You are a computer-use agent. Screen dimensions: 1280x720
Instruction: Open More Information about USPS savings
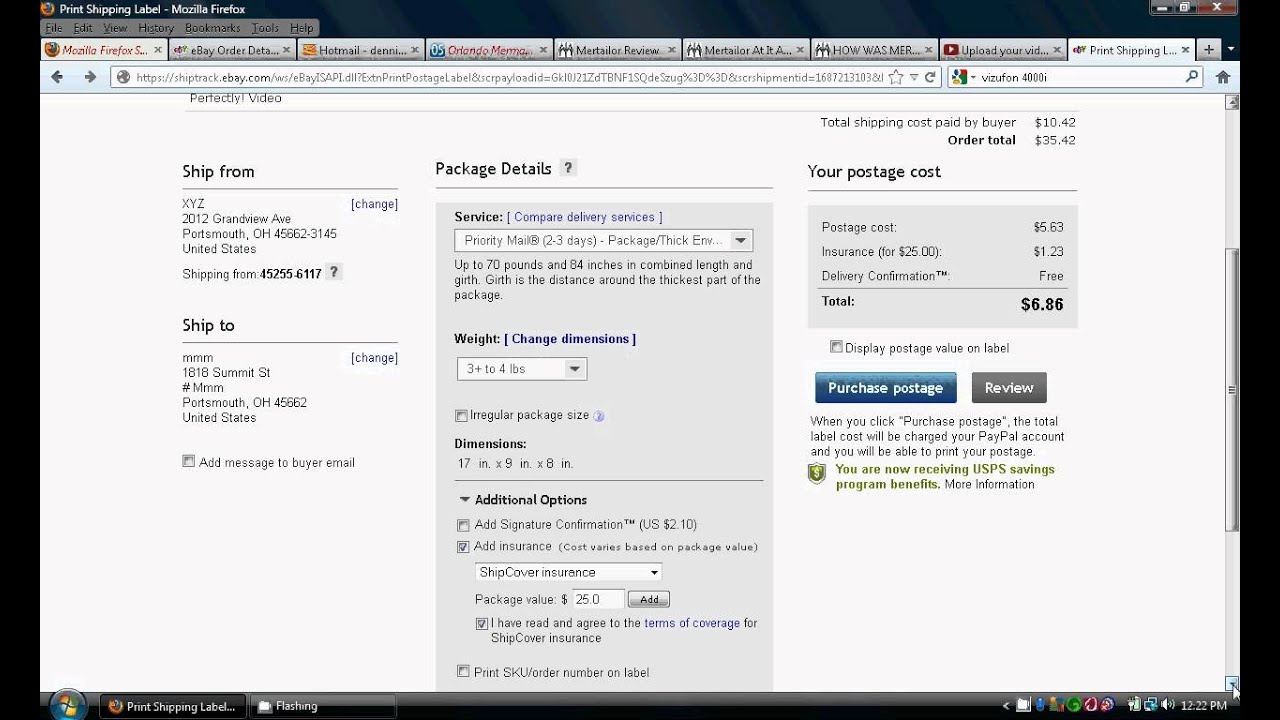coord(989,484)
